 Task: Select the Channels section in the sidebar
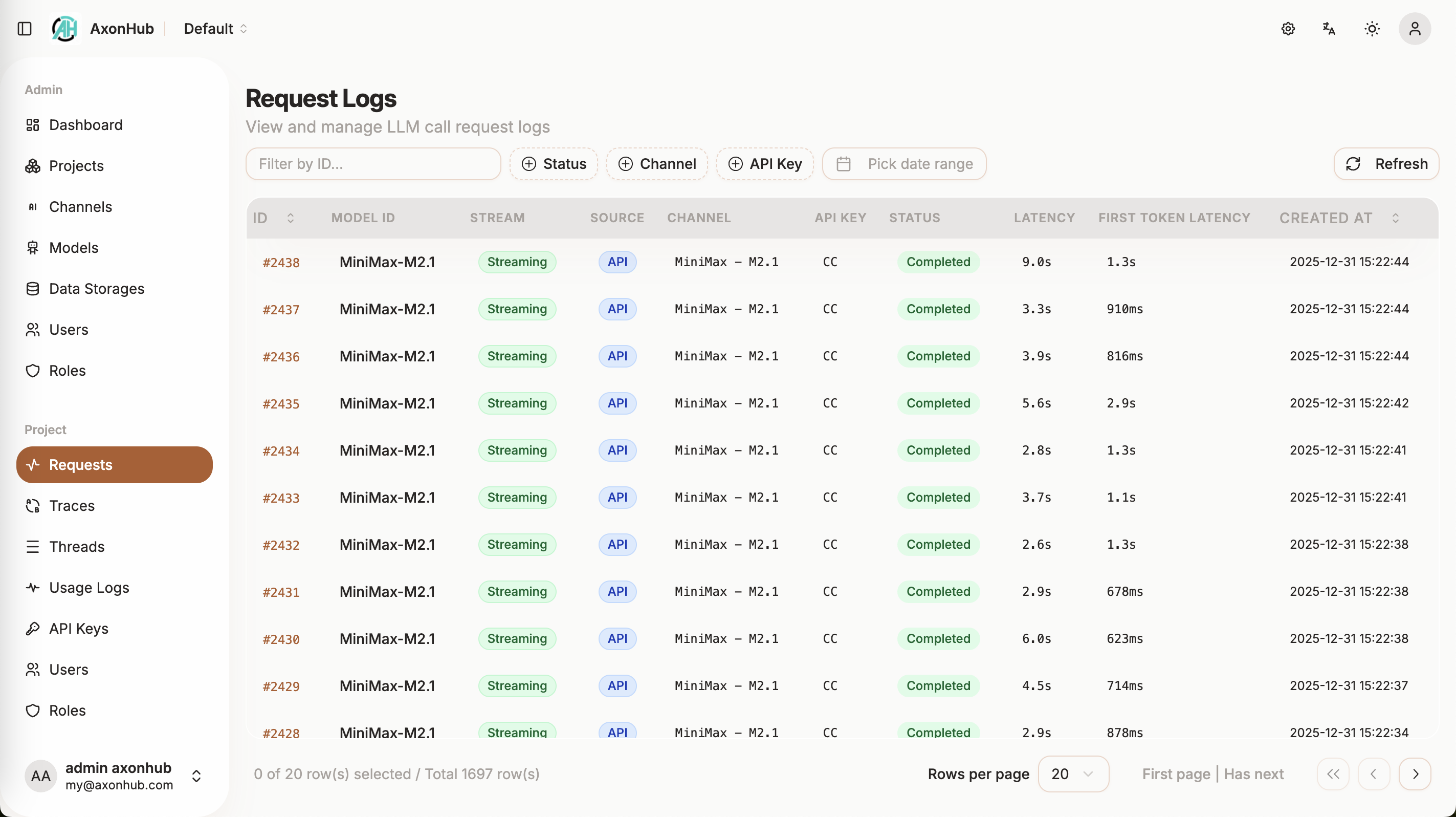tap(81, 207)
